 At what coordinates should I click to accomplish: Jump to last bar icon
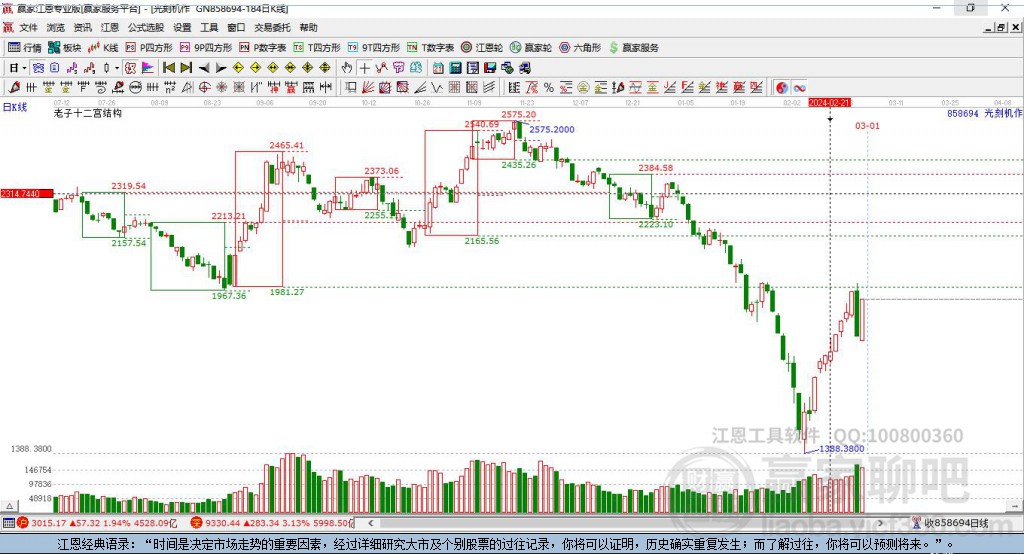(x=186, y=68)
